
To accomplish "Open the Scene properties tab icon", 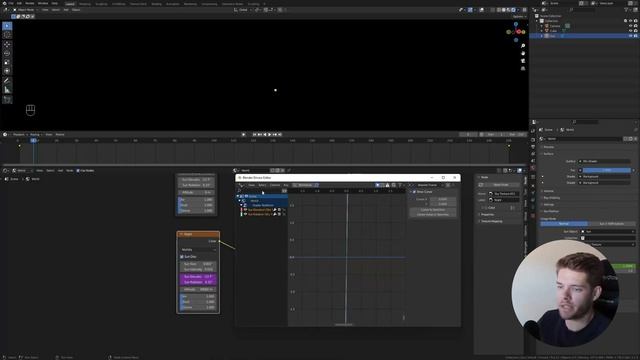I will (533, 161).
